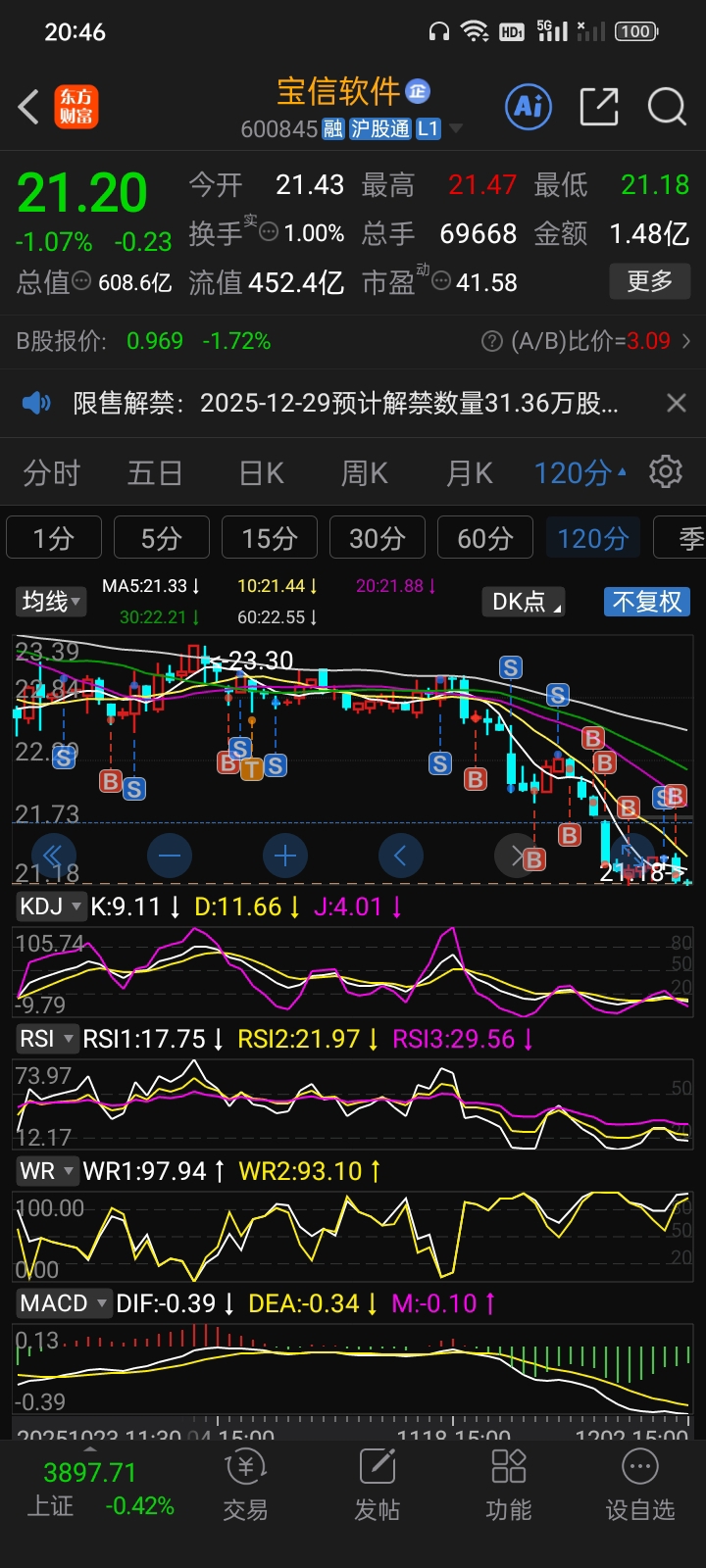Tap the B股报价 0.969 value

click(155, 341)
